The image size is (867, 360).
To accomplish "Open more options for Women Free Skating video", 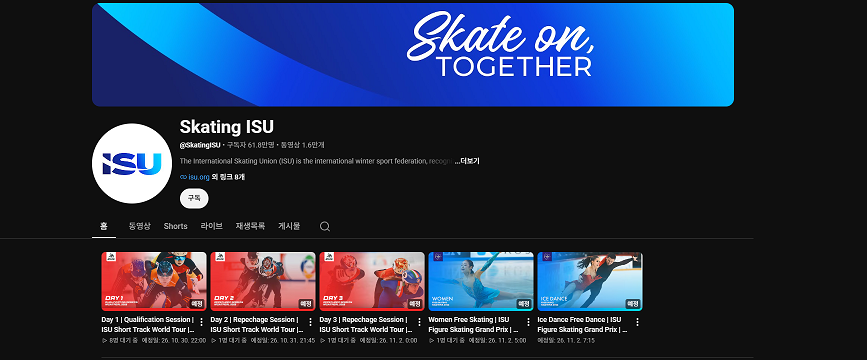I will pos(528,322).
